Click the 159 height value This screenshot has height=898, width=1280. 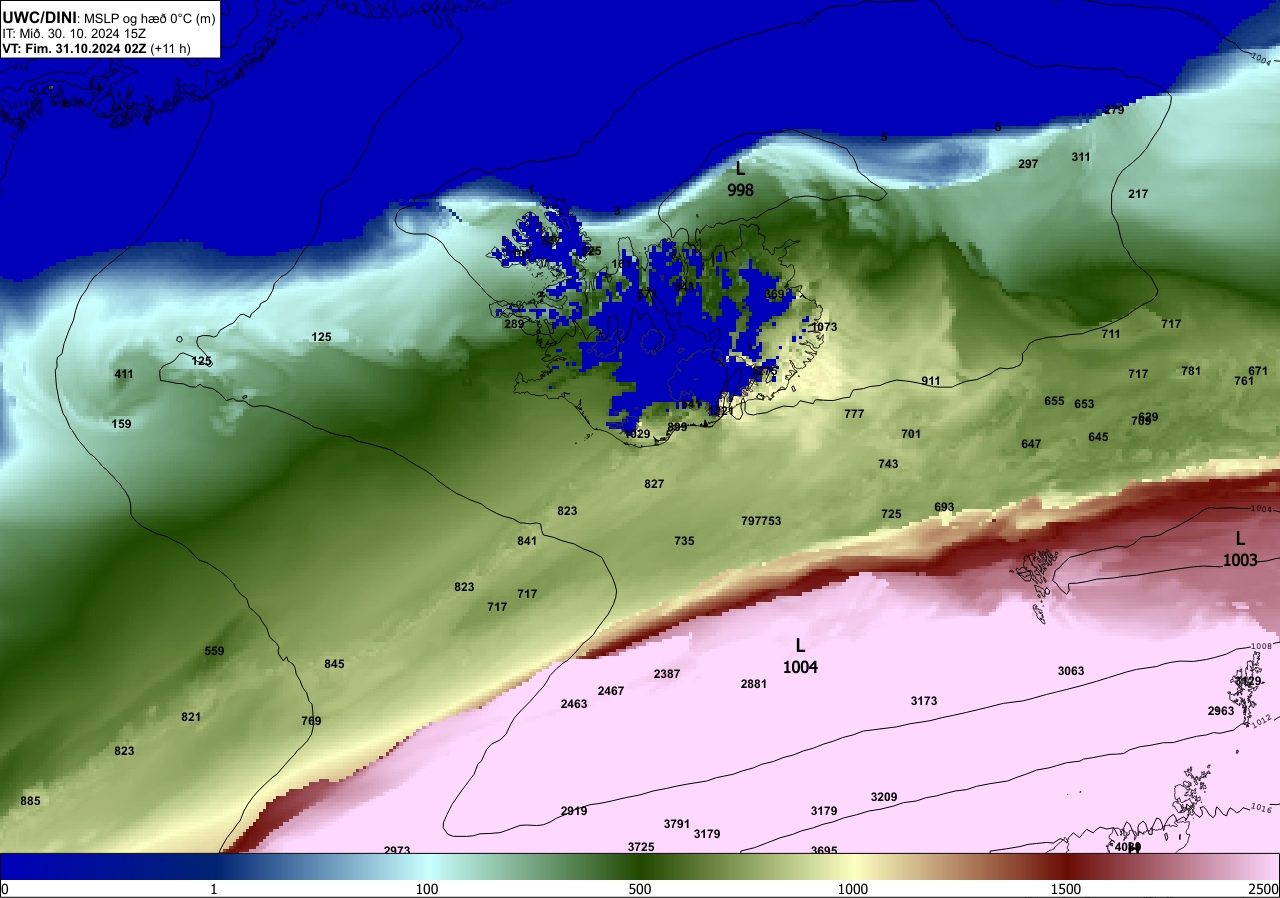pos(121,424)
